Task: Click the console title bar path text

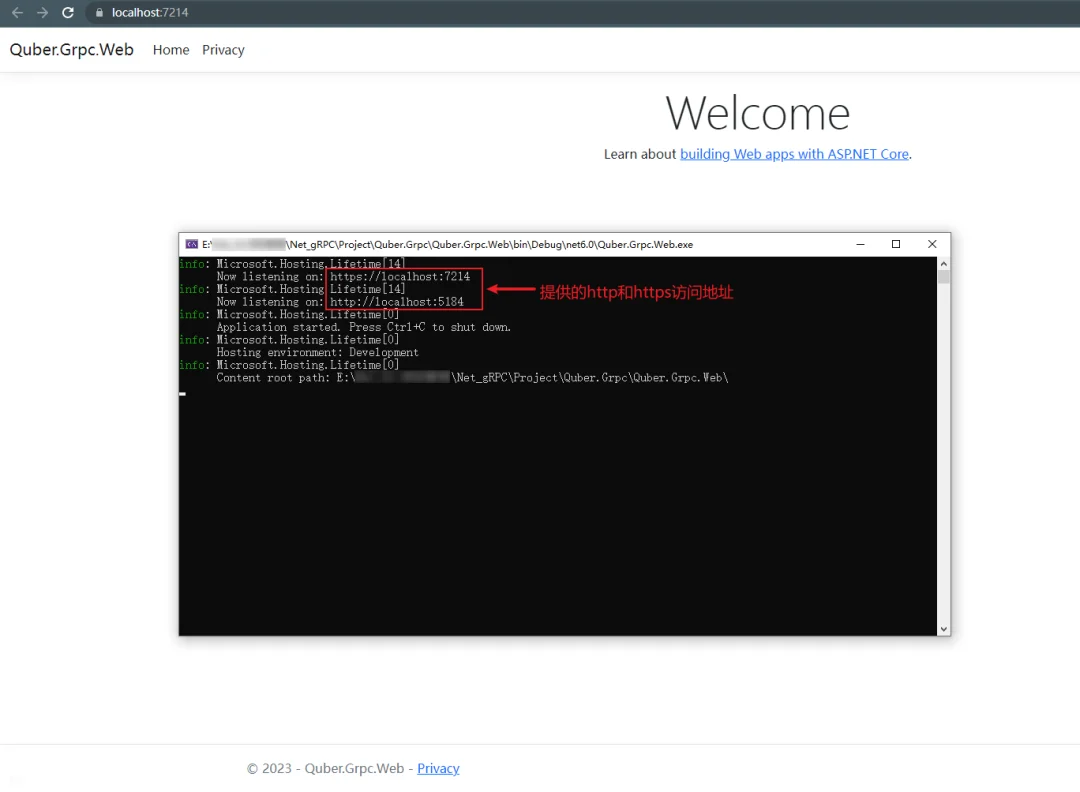Action: [448, 244]
